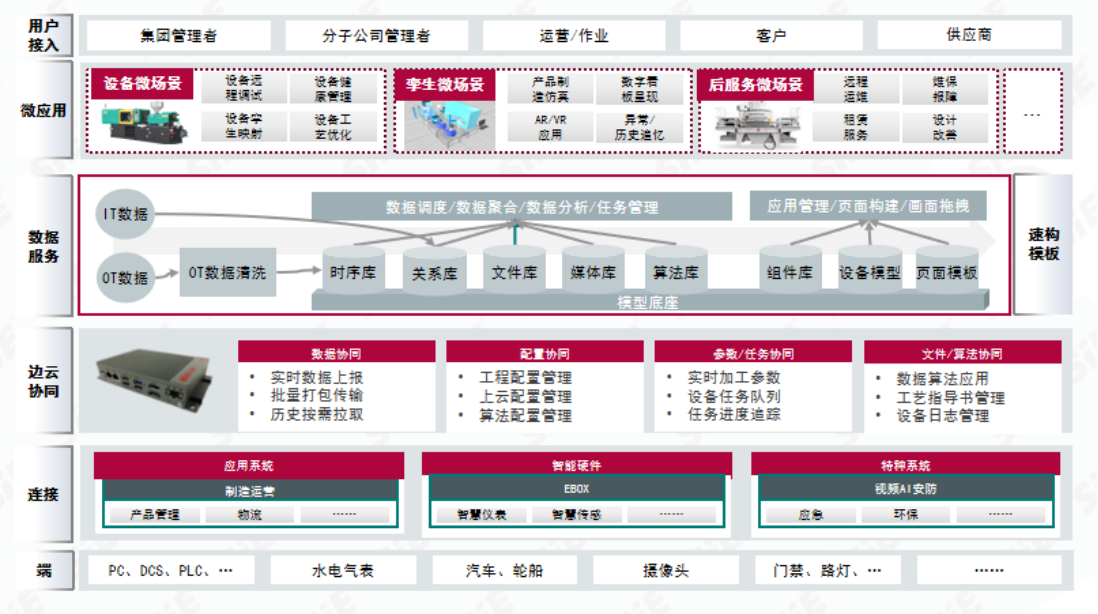Click the PC、DCS、PLC box
The width and height of the screenshot is (1098, 614).
pyautogui.click(x=171, y=570)
